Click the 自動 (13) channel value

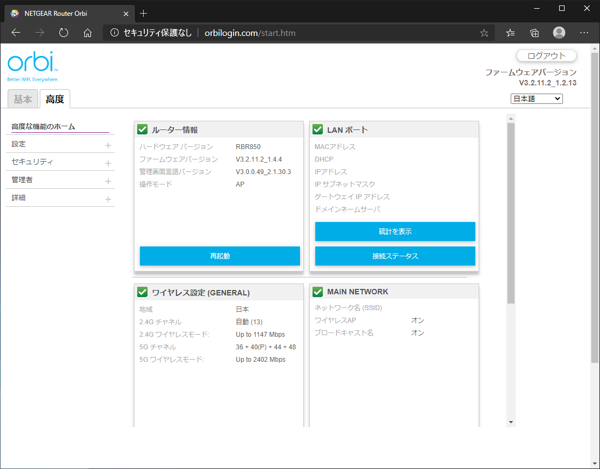click(x=249, y=322)
